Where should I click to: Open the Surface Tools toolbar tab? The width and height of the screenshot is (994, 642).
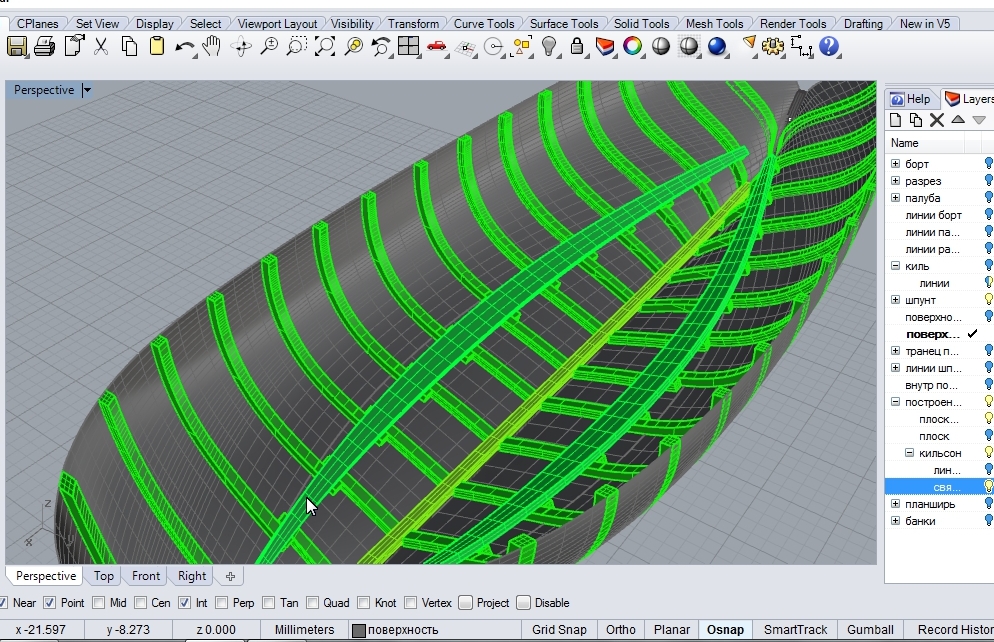point(564,23)
